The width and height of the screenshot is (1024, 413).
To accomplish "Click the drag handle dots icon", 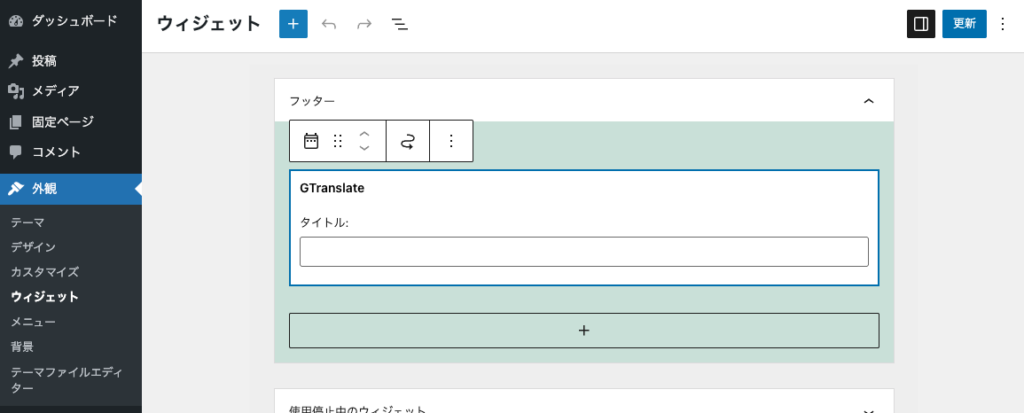I will click(338, 141).
